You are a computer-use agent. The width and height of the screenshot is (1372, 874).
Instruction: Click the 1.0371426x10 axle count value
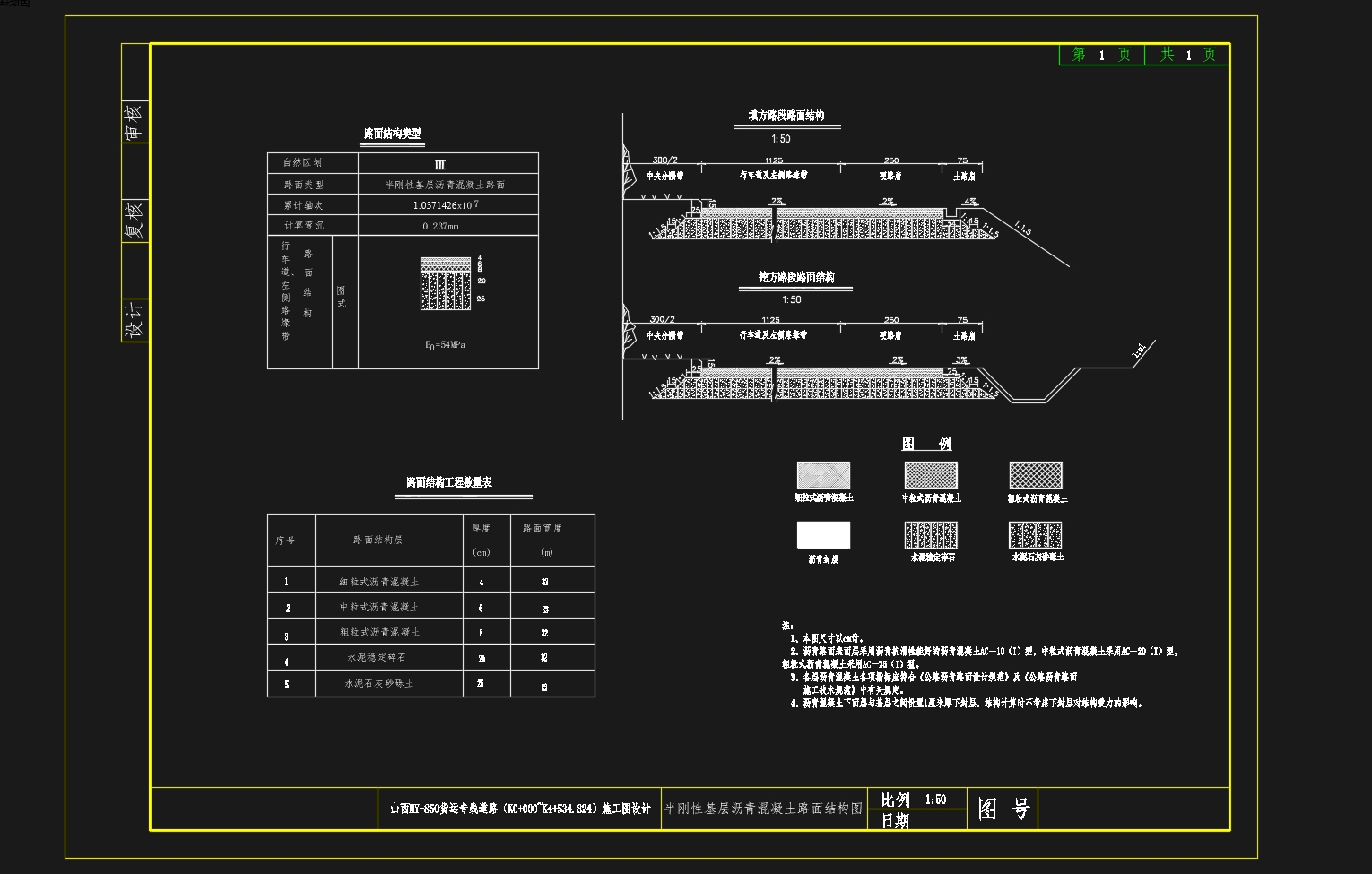[446, 205]
